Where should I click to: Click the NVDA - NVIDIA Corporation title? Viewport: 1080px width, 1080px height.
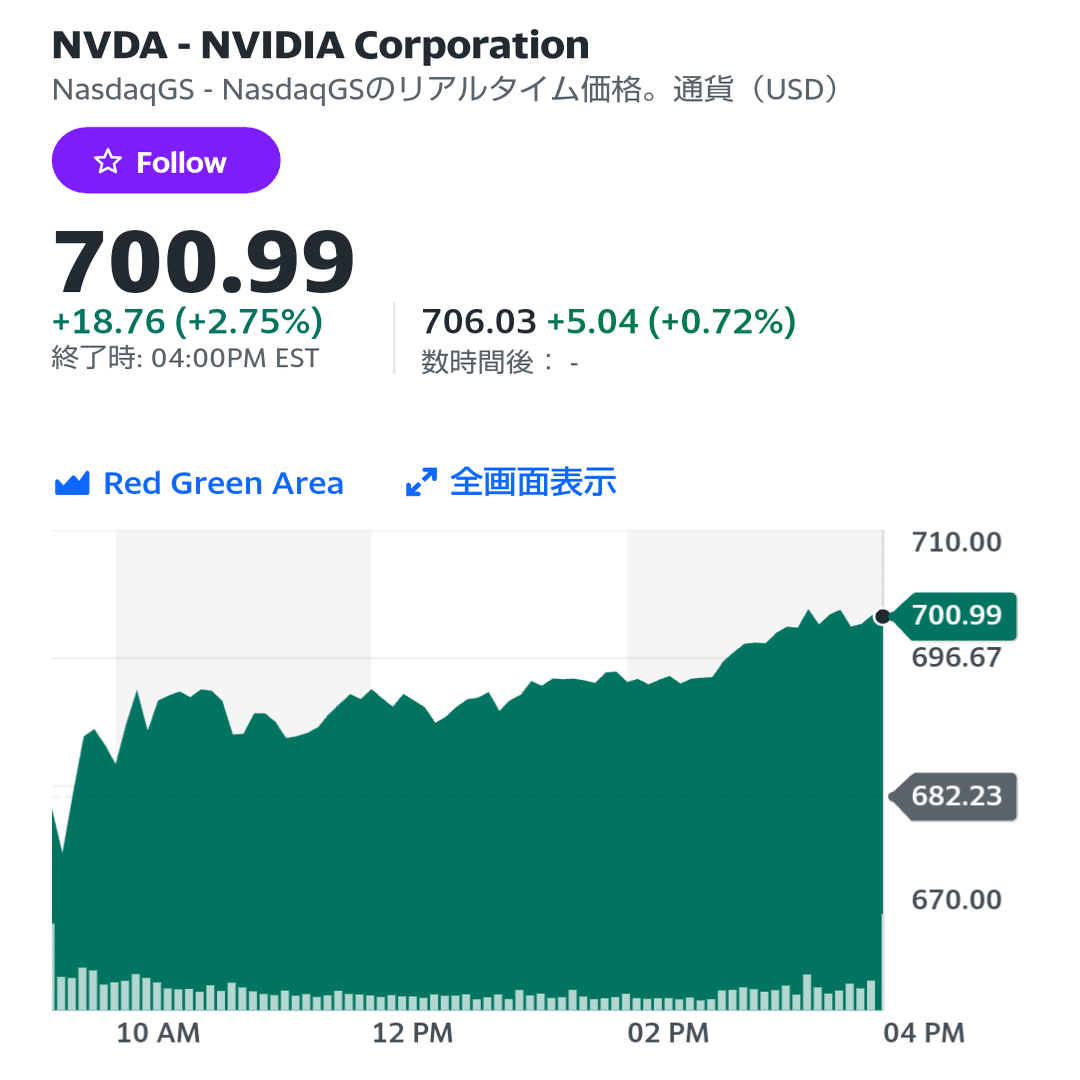click(x=320, y=45)
